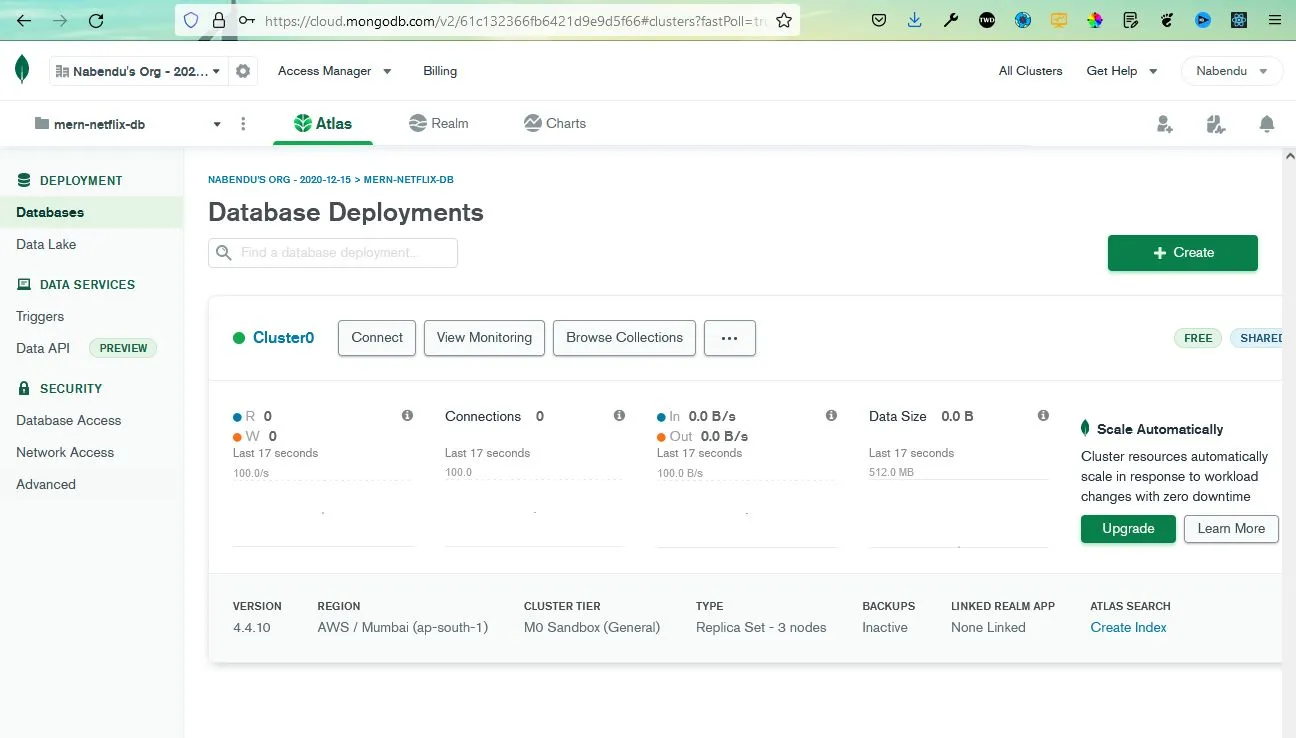The width and height of the screenshot is (1296, 738).
Task: Reload the page with the refresh icon
Action: [96, 20]
